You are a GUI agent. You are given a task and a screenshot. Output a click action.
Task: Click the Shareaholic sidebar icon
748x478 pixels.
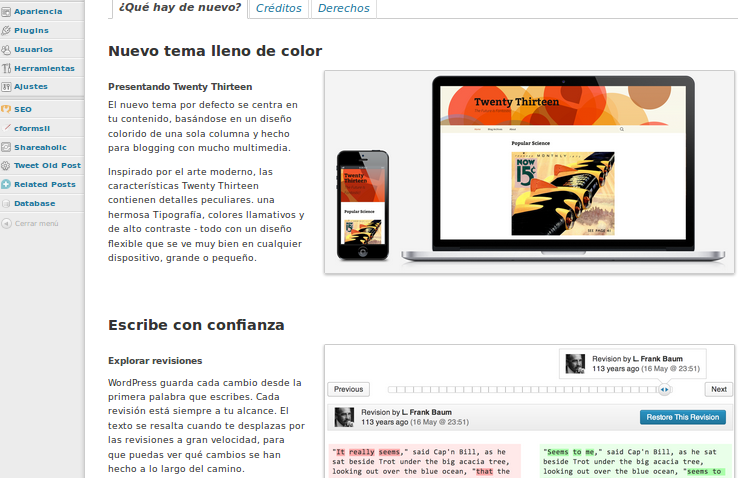[x=6, y=147]
